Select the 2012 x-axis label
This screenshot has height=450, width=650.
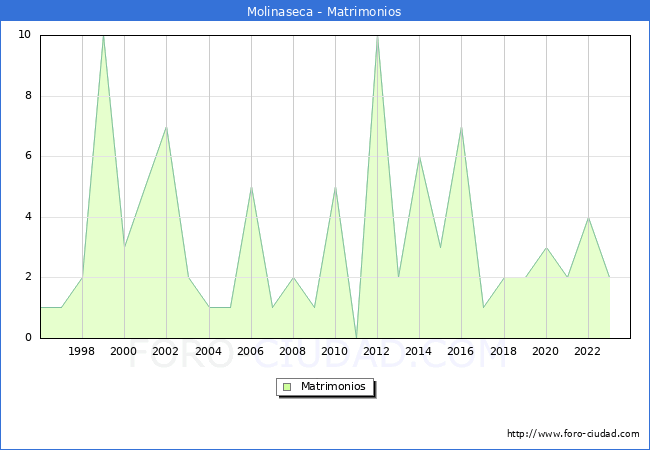click(376, 351)
